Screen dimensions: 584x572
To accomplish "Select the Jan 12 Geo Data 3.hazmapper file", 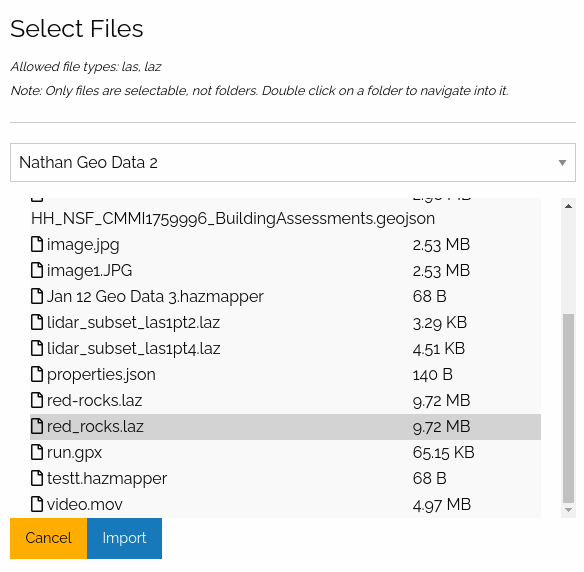I will point(285,296).
